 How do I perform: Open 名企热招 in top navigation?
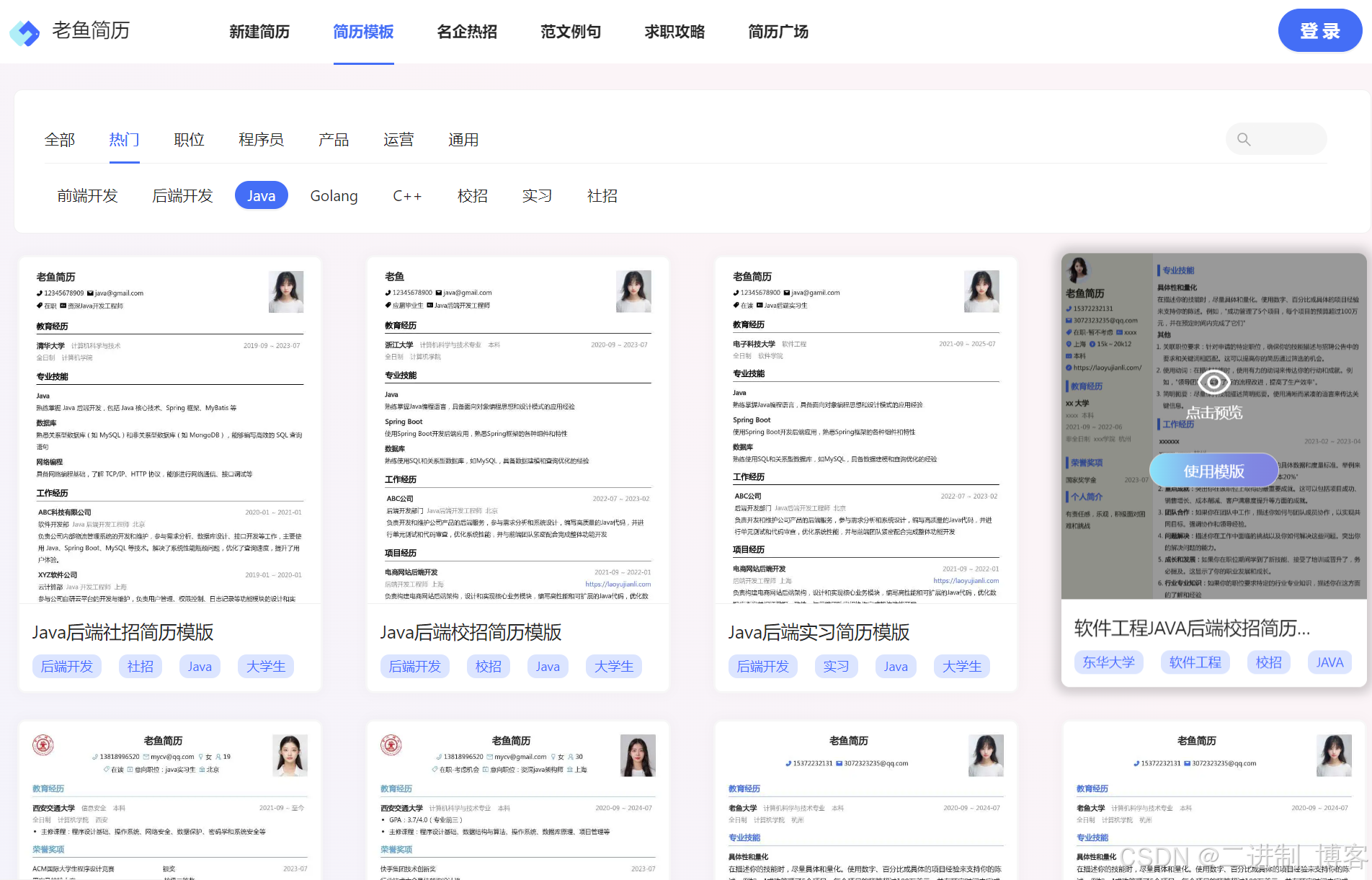click(467, 32)
